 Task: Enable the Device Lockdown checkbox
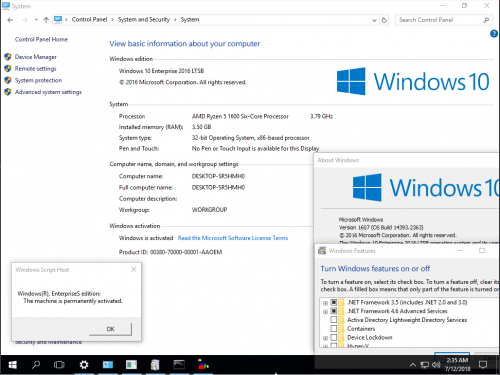click(x=334, y=337)
